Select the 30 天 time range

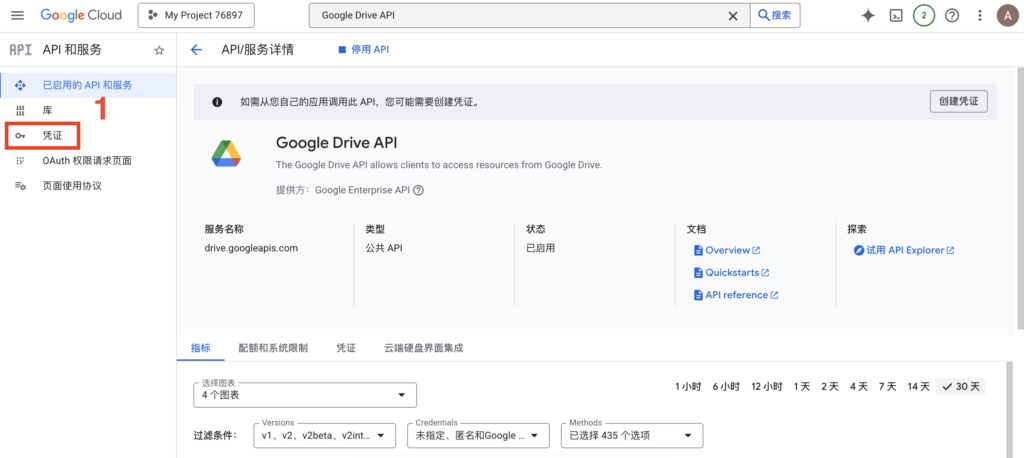pos(961,386)
